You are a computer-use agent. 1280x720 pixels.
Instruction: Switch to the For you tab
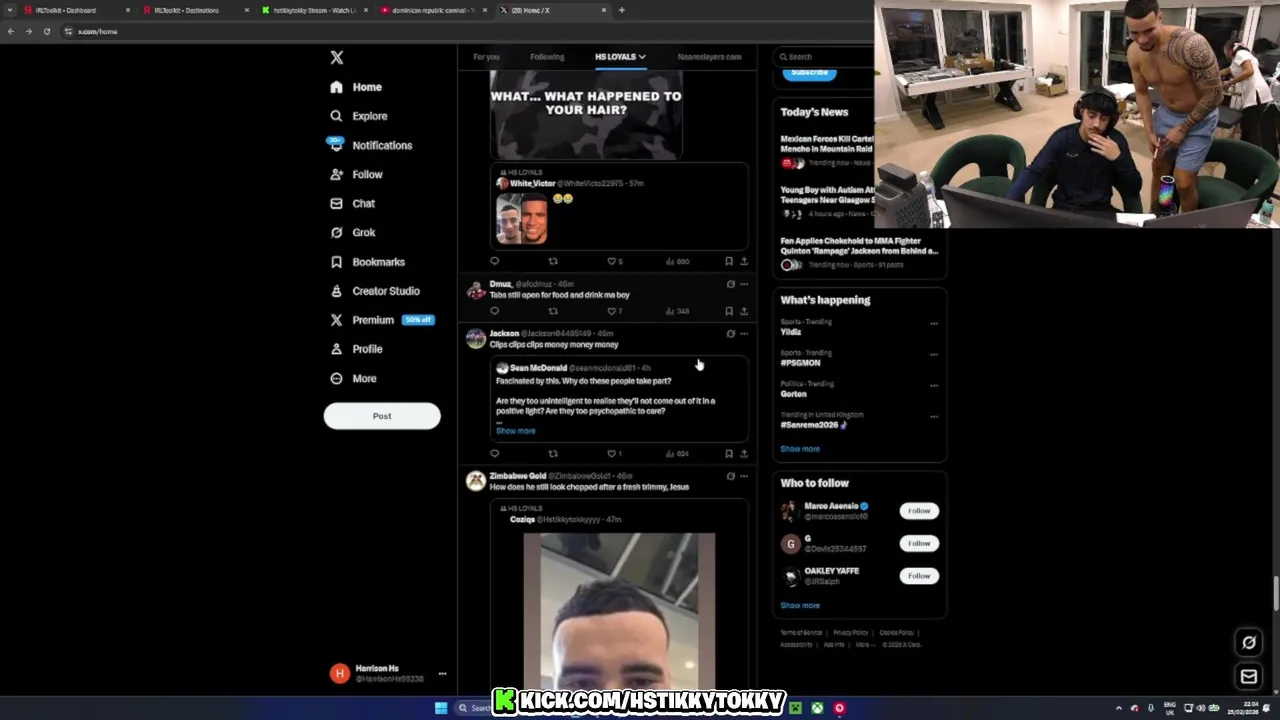pos(486,57)
